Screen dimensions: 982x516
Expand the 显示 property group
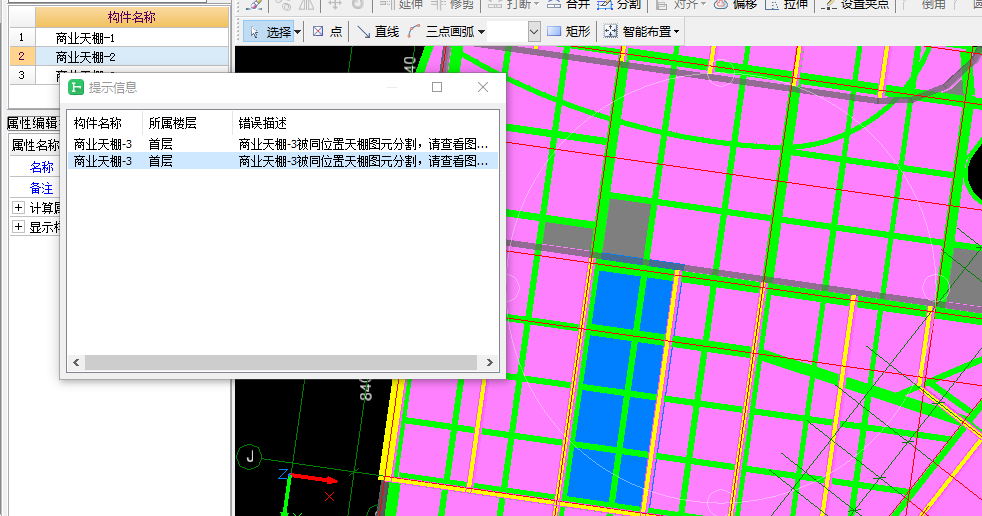[18, 227]
